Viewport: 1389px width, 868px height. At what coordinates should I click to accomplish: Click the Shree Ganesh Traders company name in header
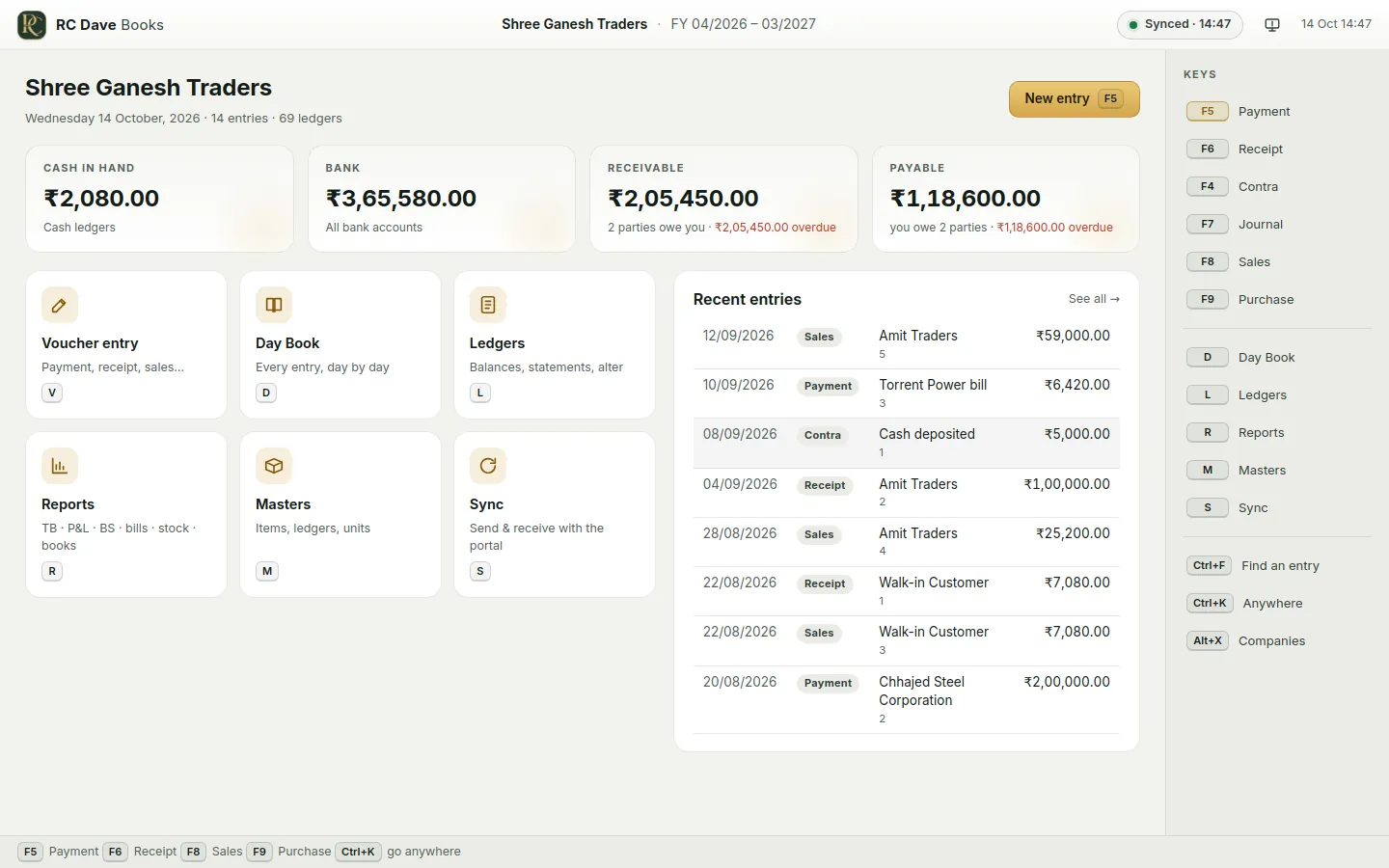(574, 24)
